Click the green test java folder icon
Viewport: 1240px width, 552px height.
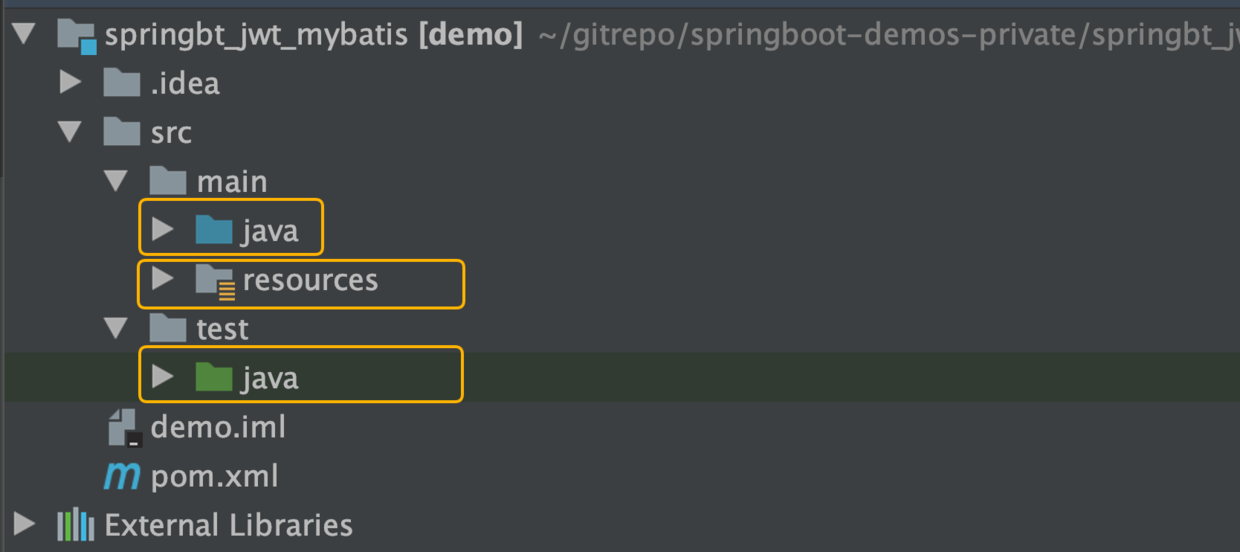pos(214,378)
